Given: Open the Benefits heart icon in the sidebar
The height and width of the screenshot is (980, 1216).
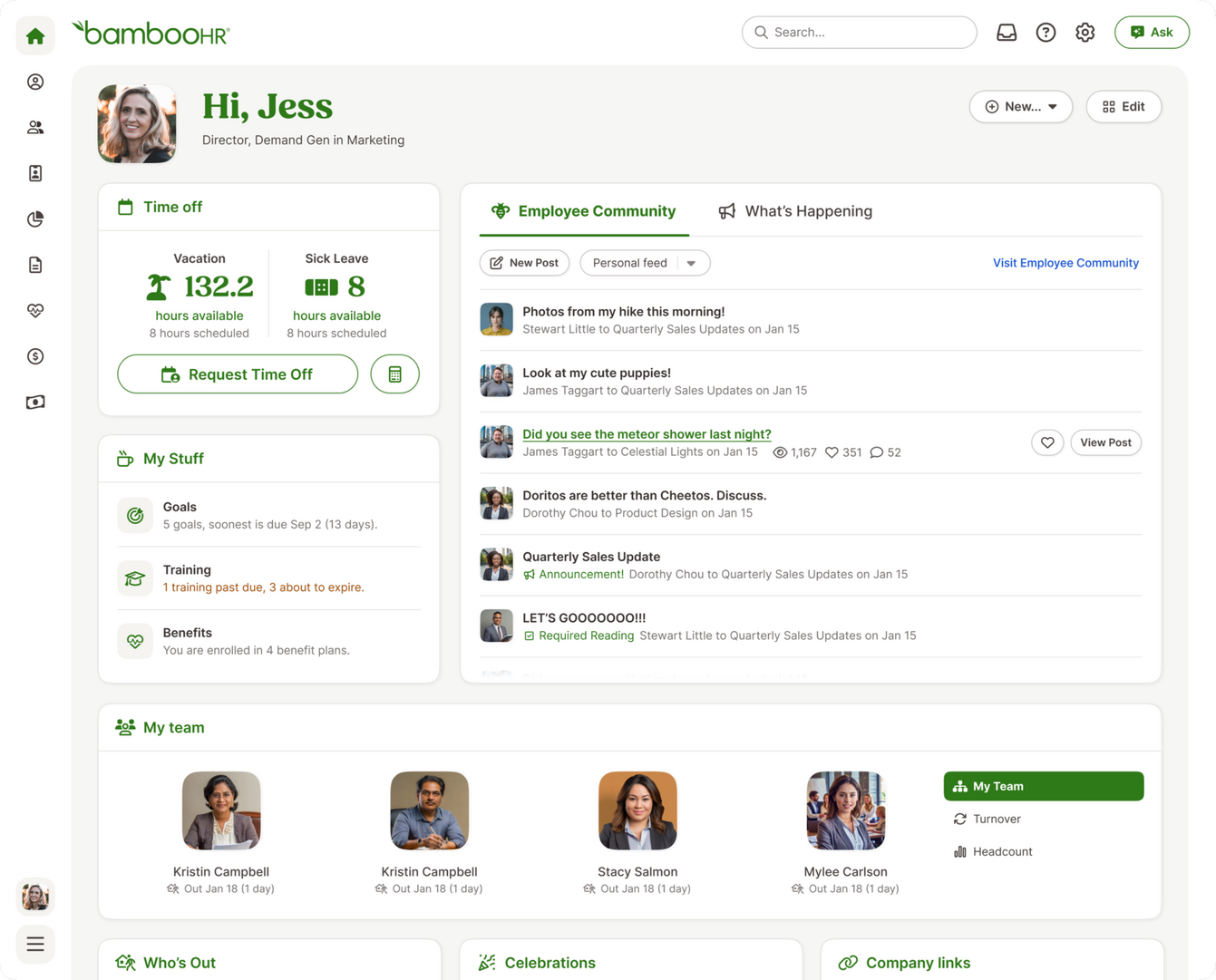Looking at the screenshot, I should tap(35, 311).
